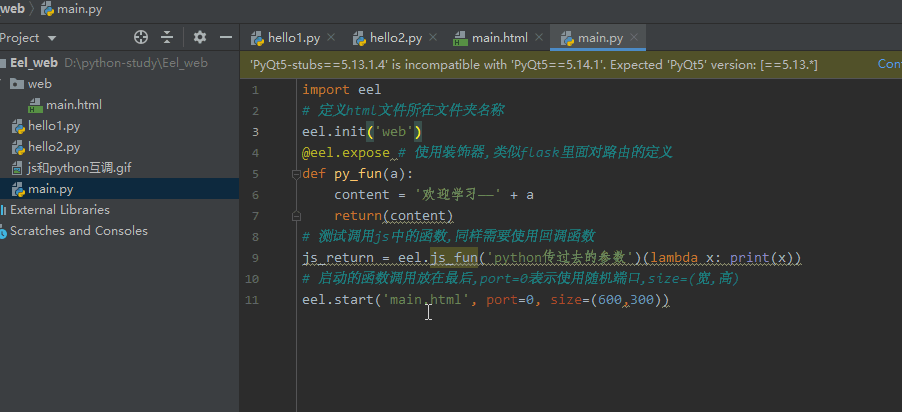Viewport: 902px width, 412px height.
Task: Click the lambda keyword on line 9
Action: pos(674,258)
